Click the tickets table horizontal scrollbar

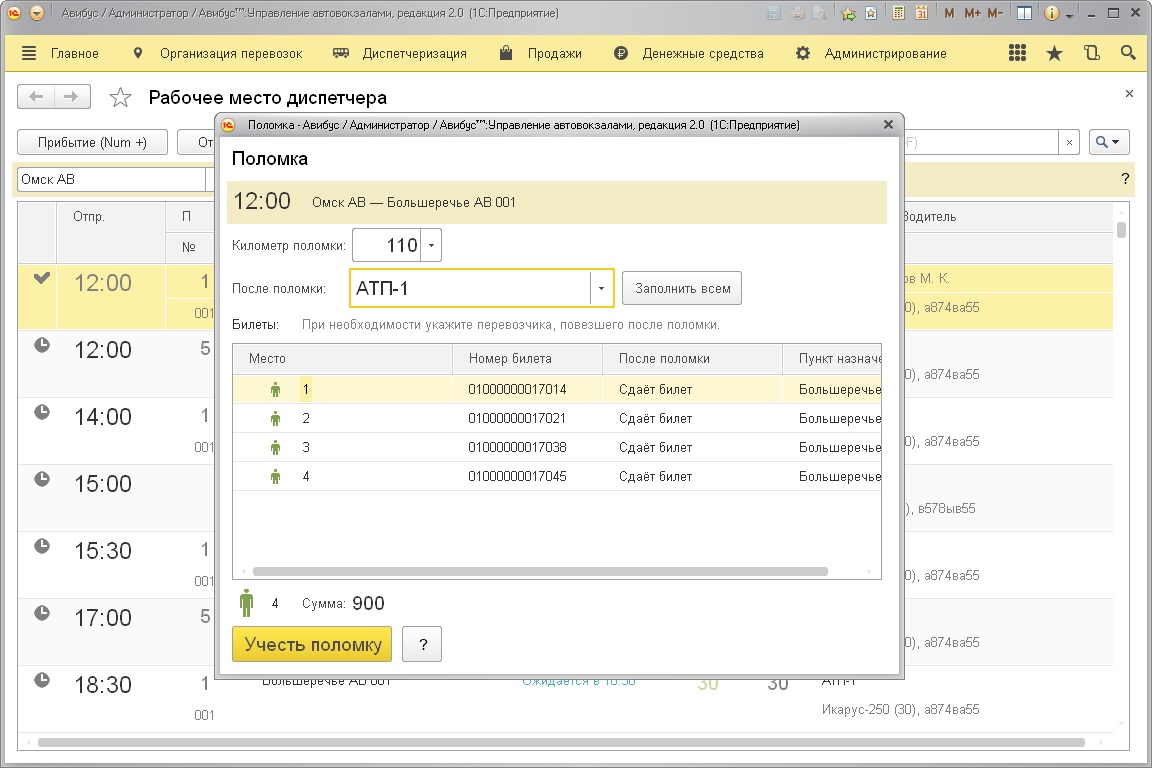pos(540,571)
